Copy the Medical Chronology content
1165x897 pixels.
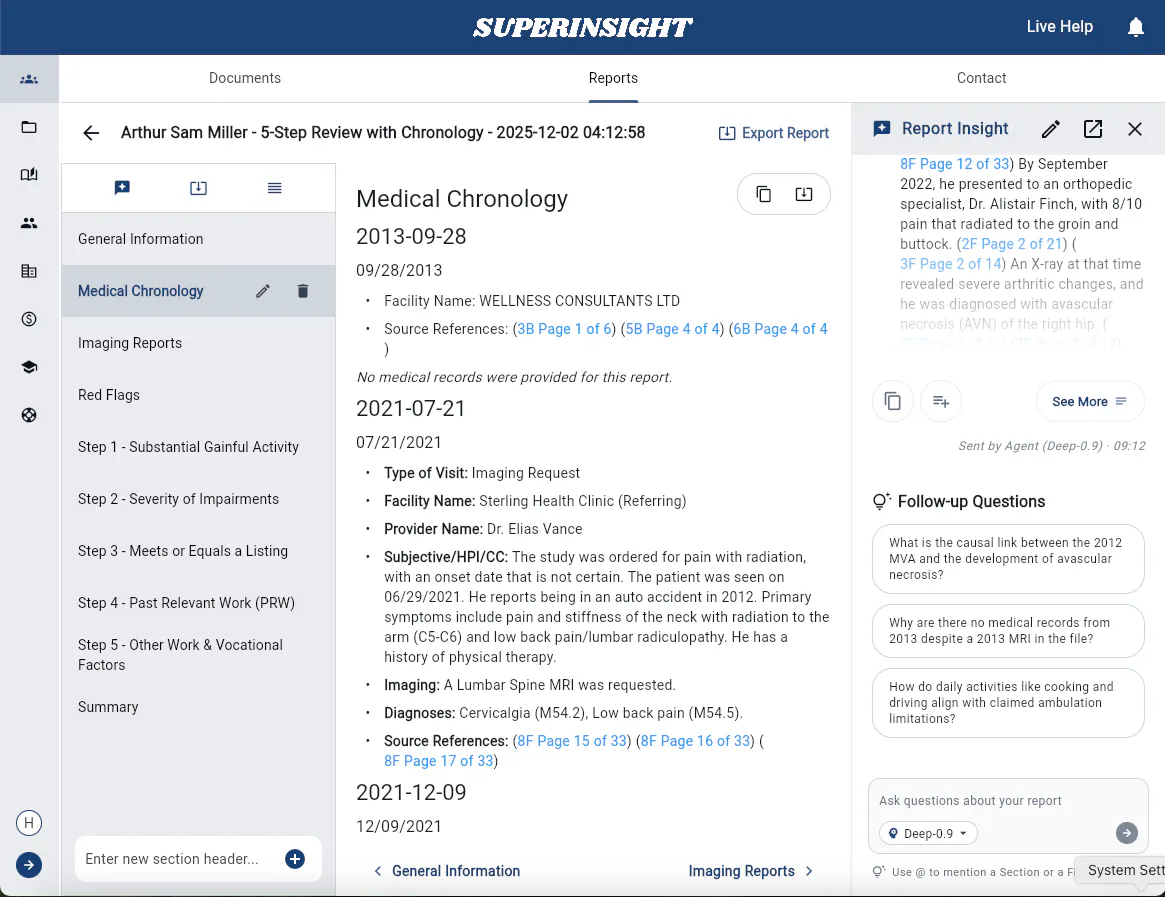pyautogui.click(x=764, y=194)
